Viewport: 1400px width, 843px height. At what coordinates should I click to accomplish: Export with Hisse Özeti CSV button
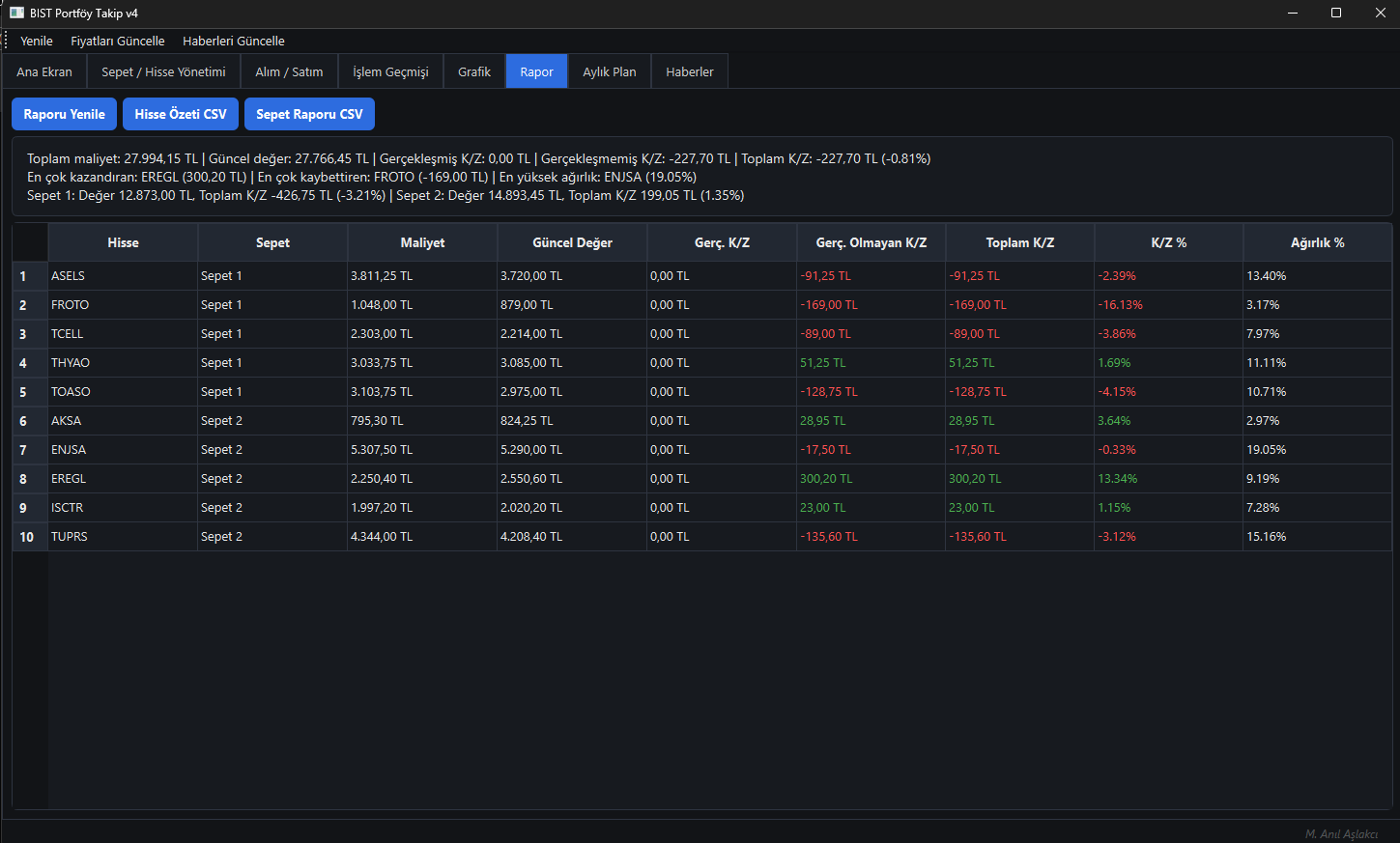(181, 114)
